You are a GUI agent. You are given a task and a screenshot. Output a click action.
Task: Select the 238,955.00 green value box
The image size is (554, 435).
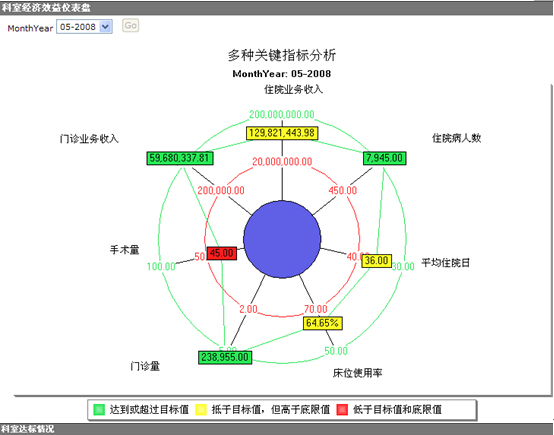pyautogui.click(x=225, y=357)
